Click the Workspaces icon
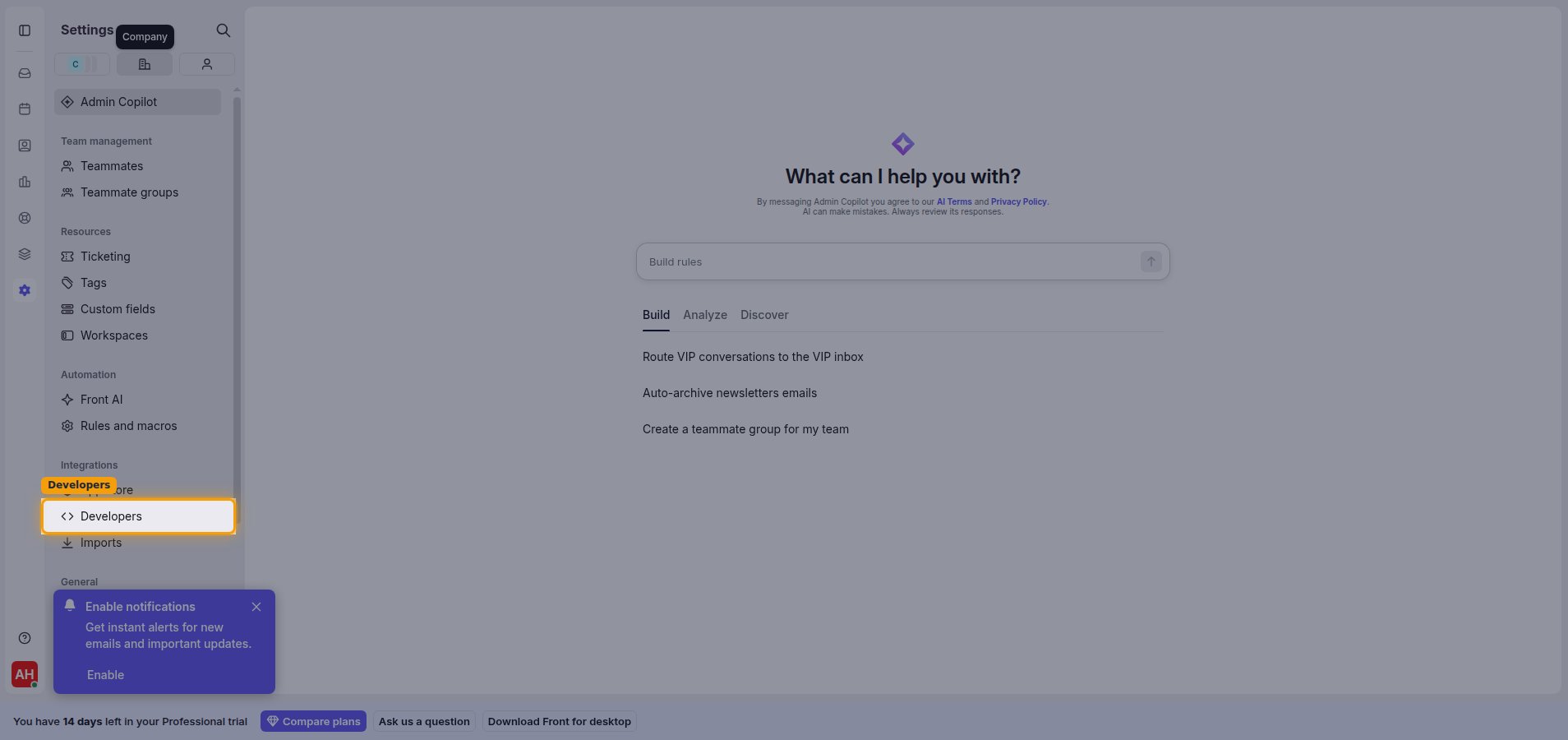1568x740 pixels. coord(67,335)
